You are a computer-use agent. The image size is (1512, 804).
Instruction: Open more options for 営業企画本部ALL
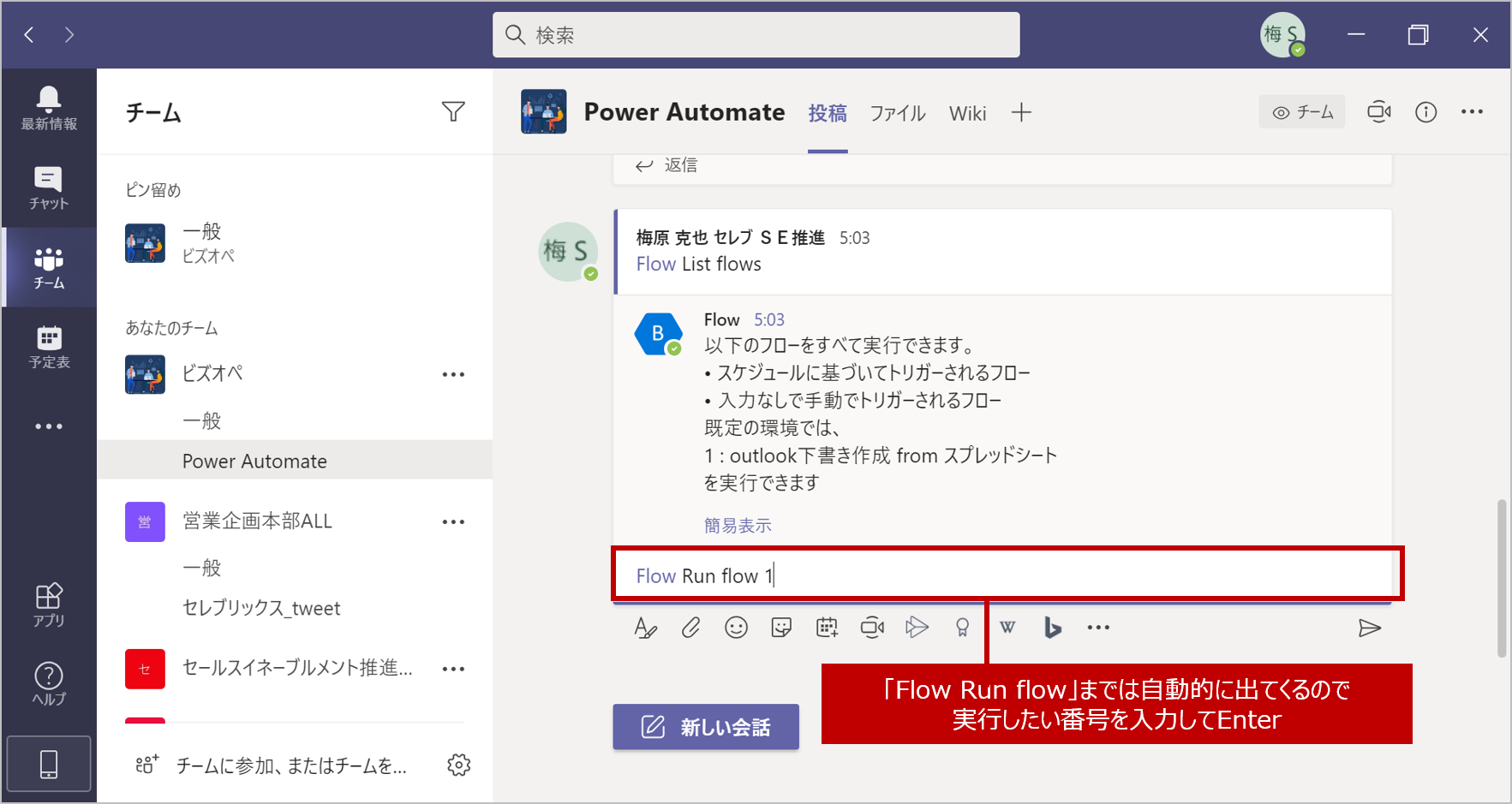point(453,521)
